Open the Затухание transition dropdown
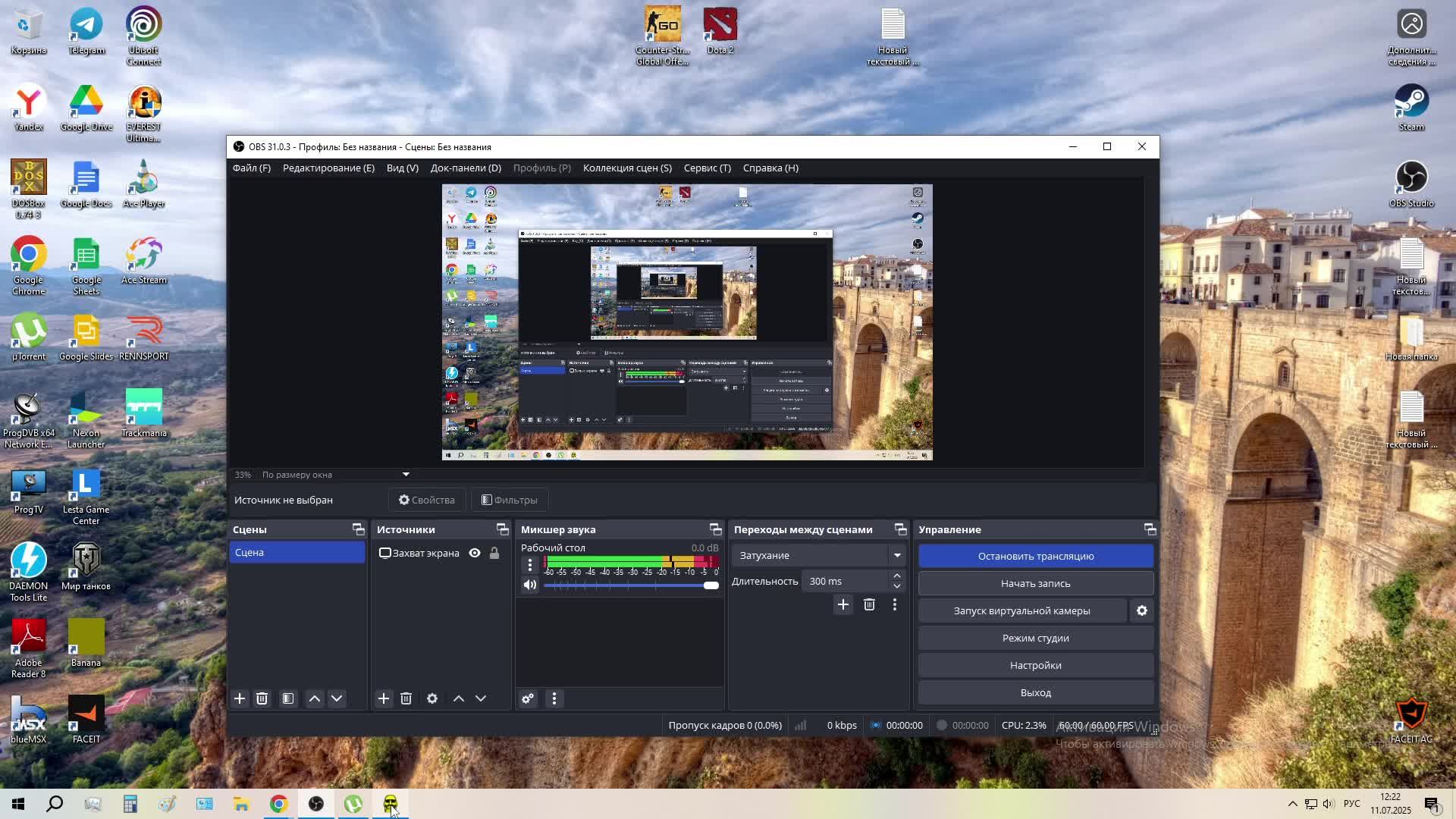This screenshot has width=1456, height=819. coord(897,555)
